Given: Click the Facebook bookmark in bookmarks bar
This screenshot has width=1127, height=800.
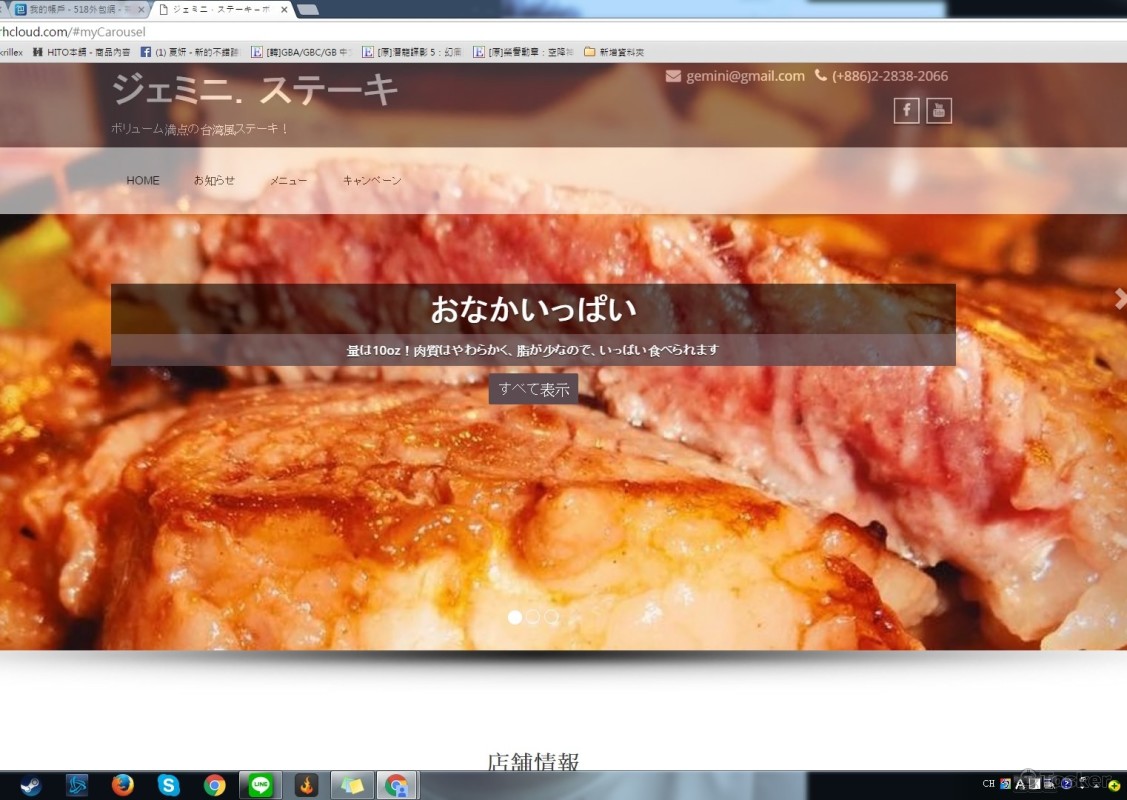Looking at the screenshot, I should point(189,52).
